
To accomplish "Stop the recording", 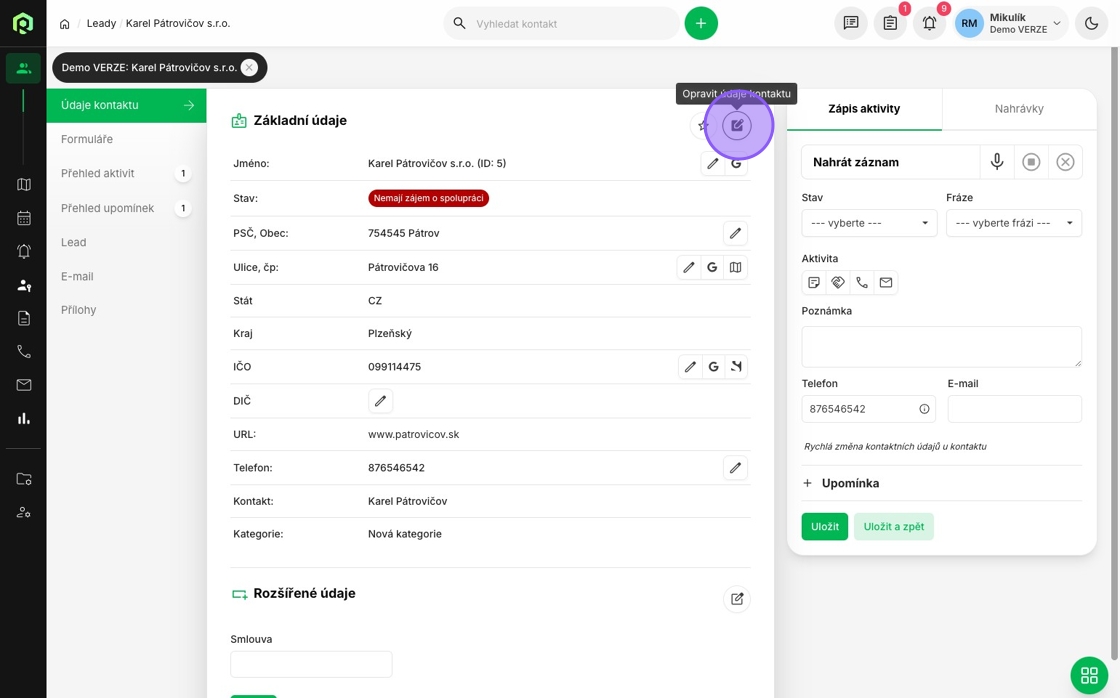I will pos(1031,162).
